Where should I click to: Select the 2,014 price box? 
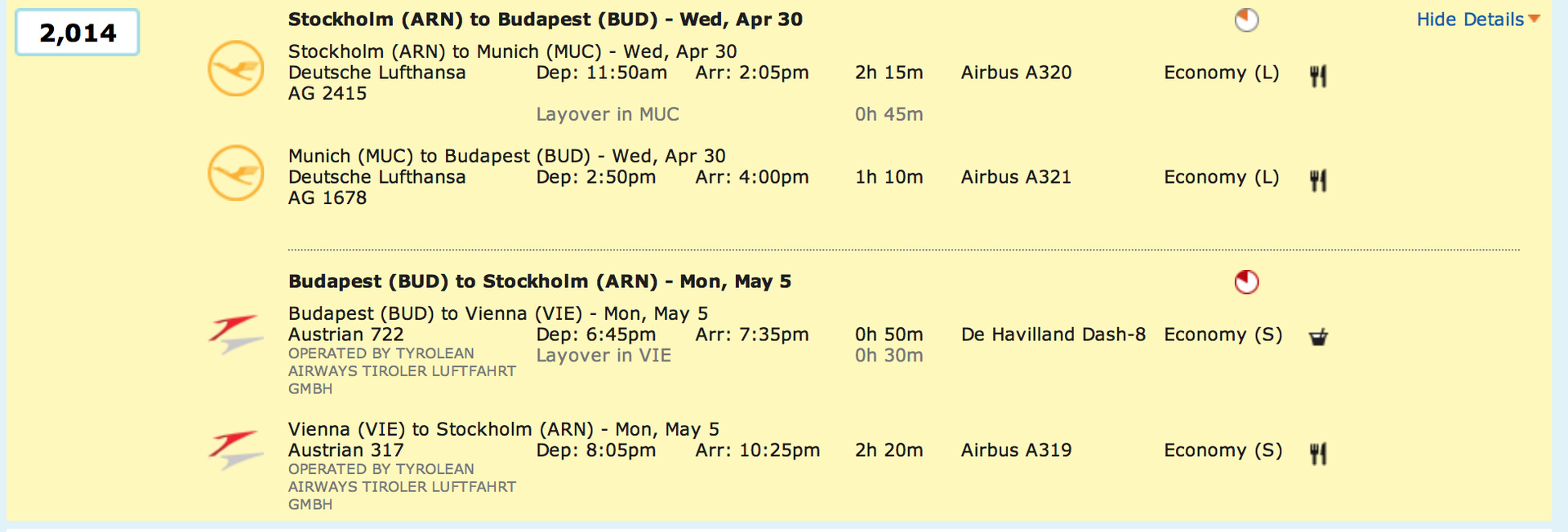pyautogui.click(x=78, y=33)
